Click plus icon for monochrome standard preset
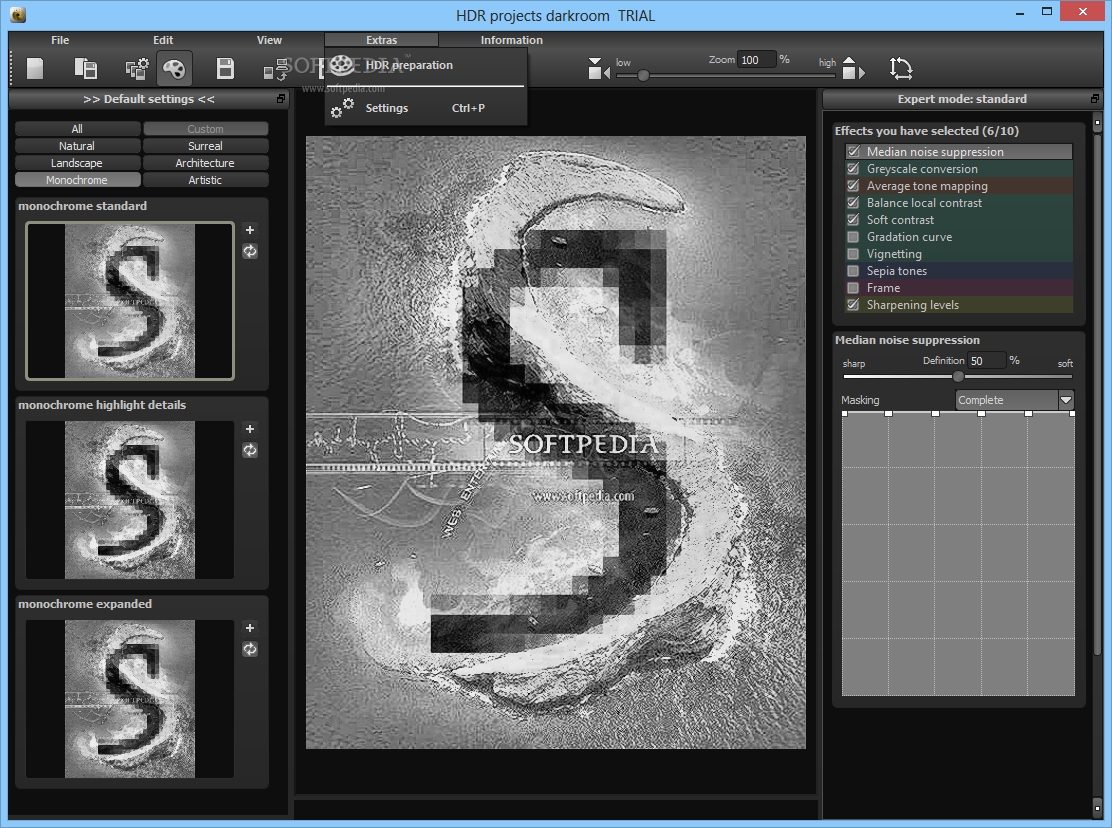 250,230
